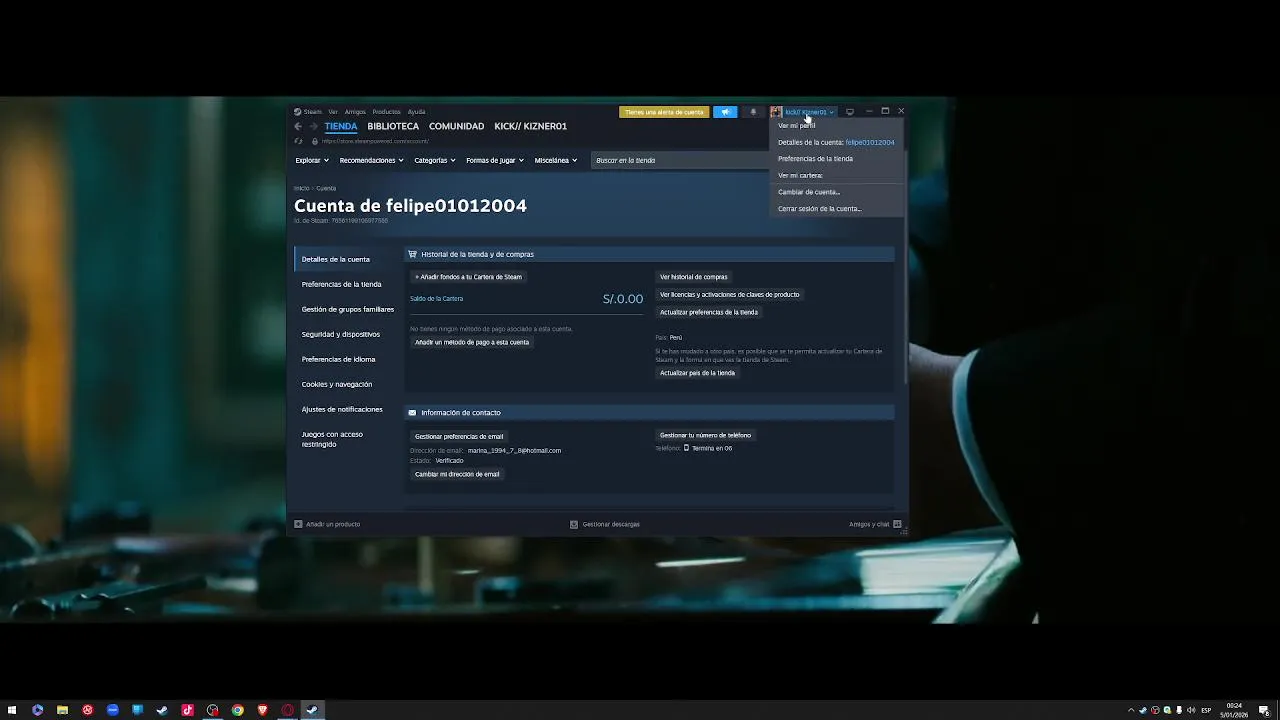Click Gestionar preferencias de email
Screen dimensions: 1280x720
pyautogui.click(x=459, y=436)
